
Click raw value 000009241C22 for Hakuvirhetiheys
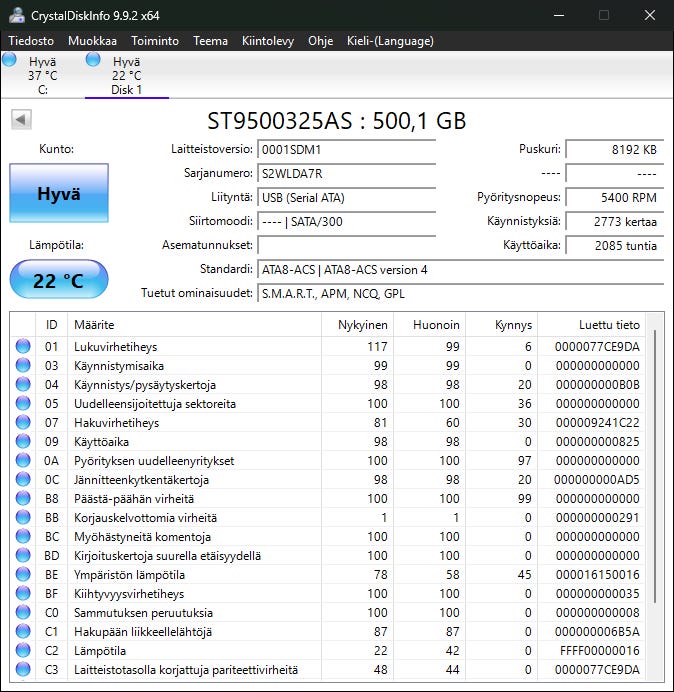tap(597, 422)
